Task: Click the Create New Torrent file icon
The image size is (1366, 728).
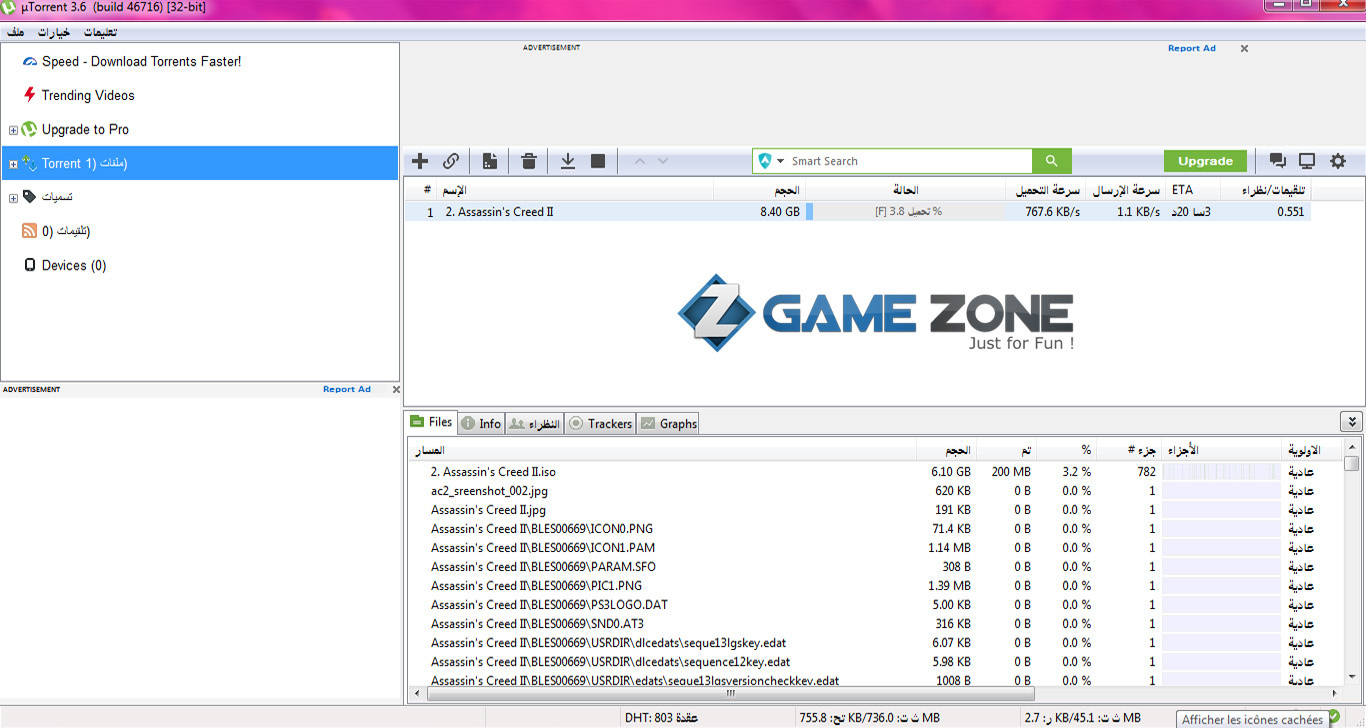Action: 490,161
